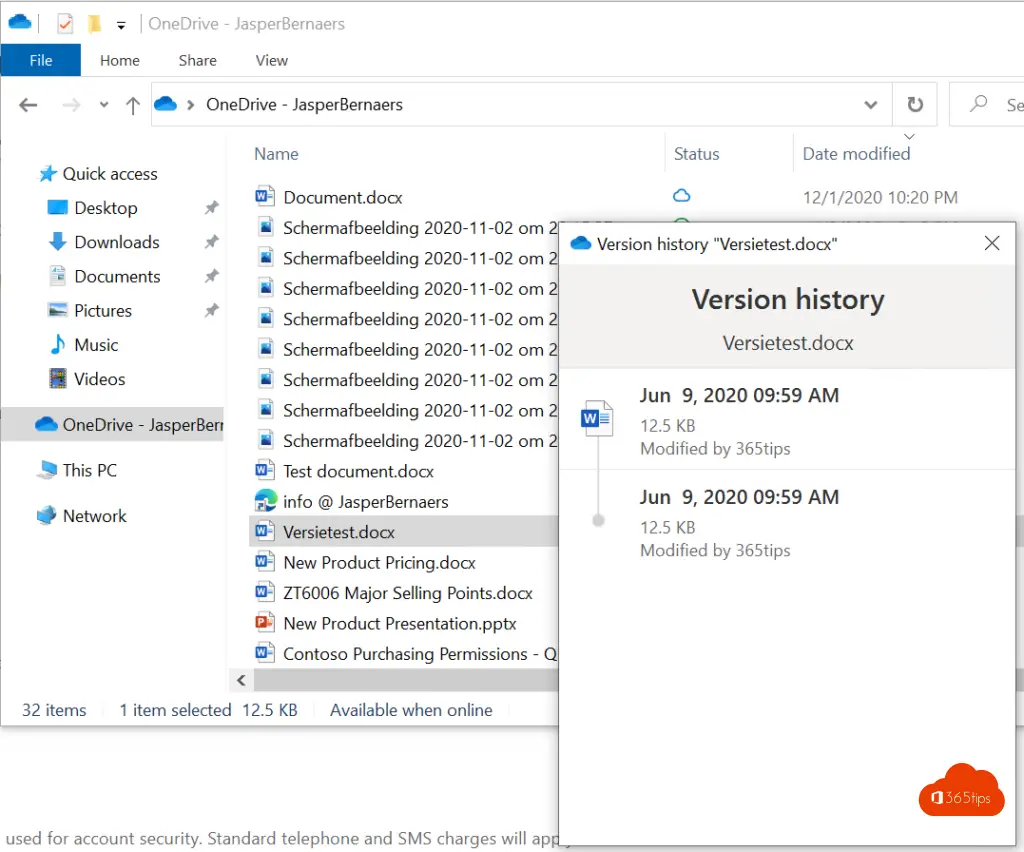Open This PC in navigation pane
The width and height of the screenshot is (1024, 852).
click(90, 470)
